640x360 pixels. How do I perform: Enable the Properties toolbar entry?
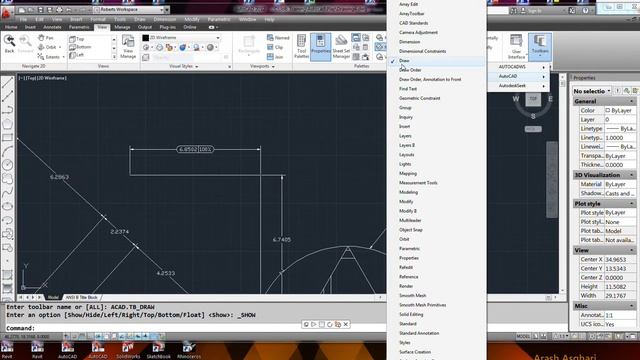[x=436, y=258]
